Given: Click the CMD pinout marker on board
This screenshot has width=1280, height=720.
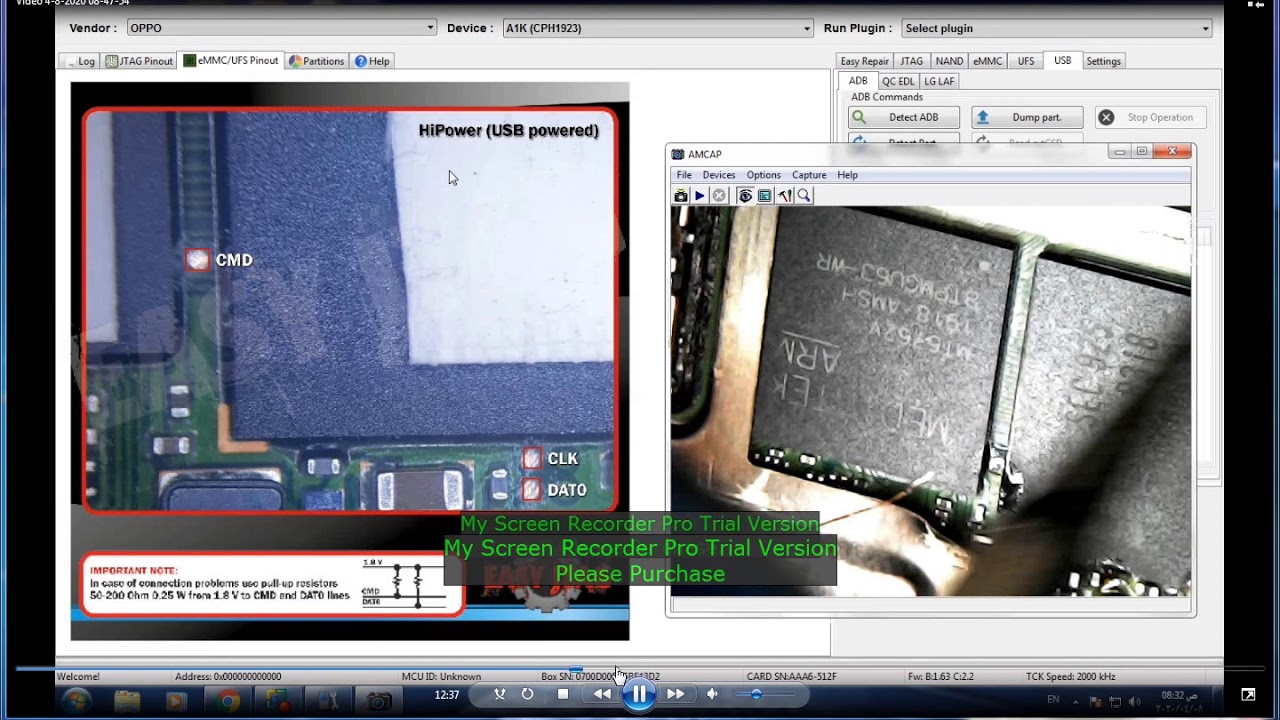Looking at the screenshot, I should (x=198, y=260).
